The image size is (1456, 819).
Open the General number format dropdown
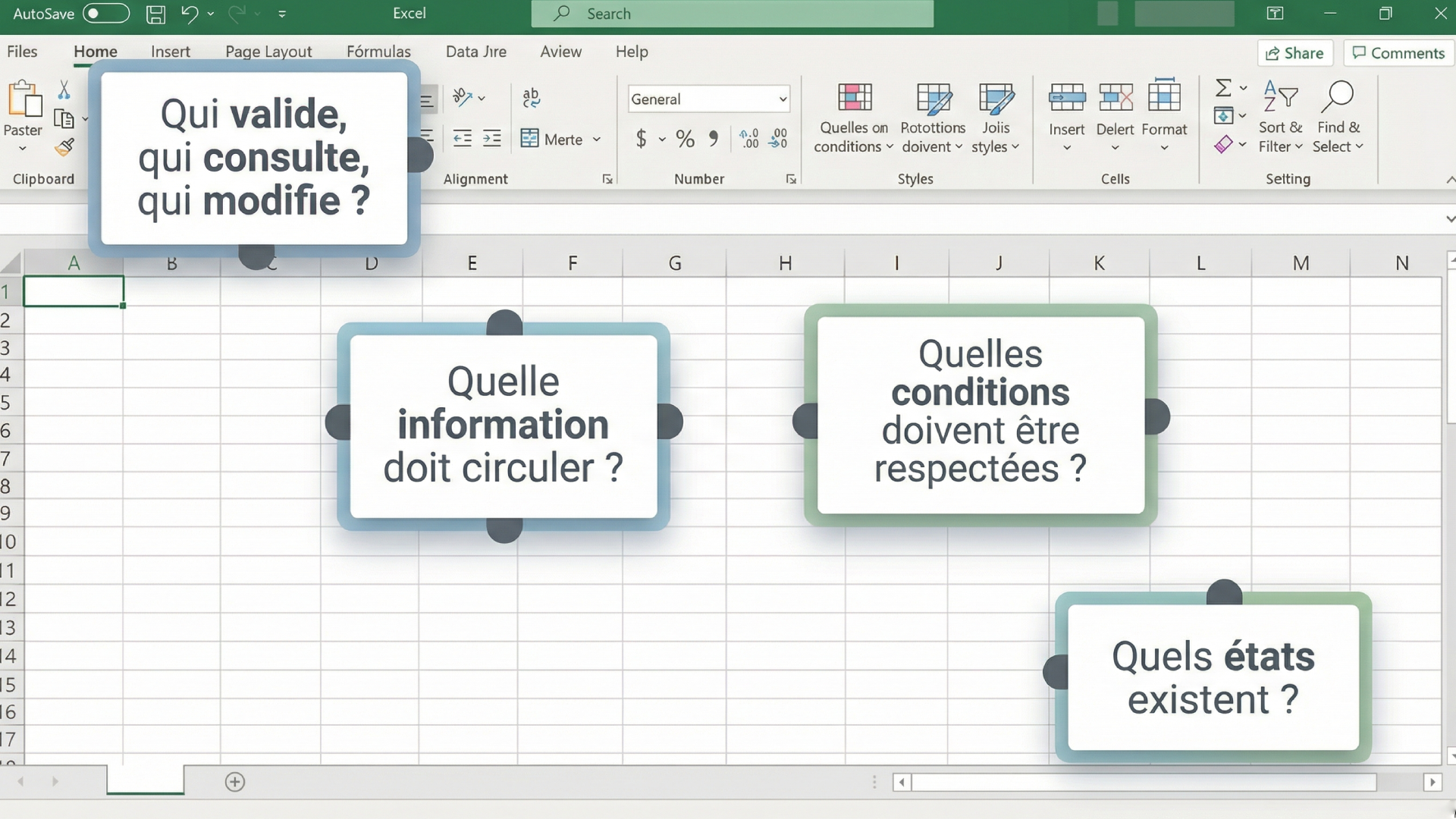783,99
